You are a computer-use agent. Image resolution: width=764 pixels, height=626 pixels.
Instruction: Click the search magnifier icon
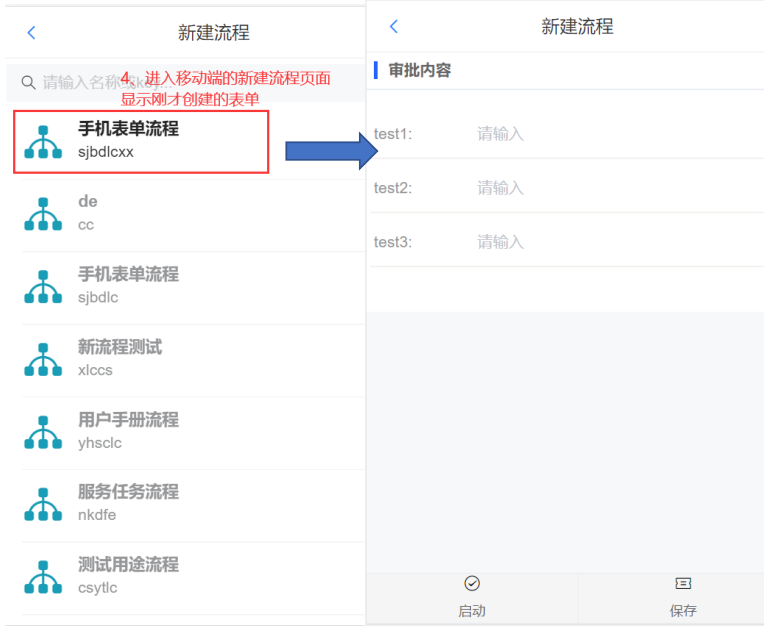click(x=28, y=82)
